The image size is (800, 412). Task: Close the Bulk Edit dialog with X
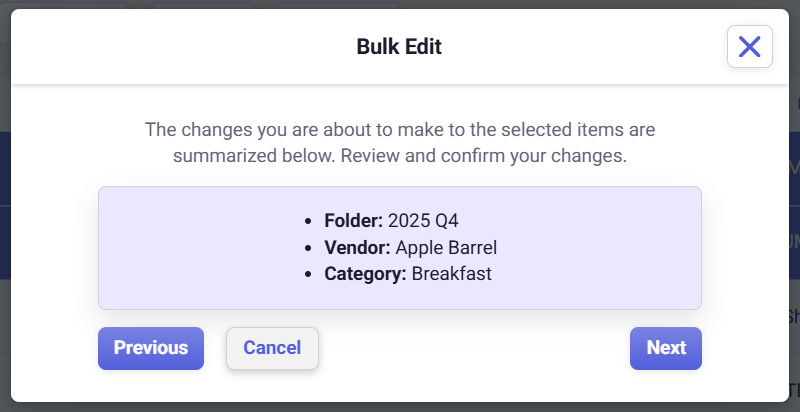point(749,46)
